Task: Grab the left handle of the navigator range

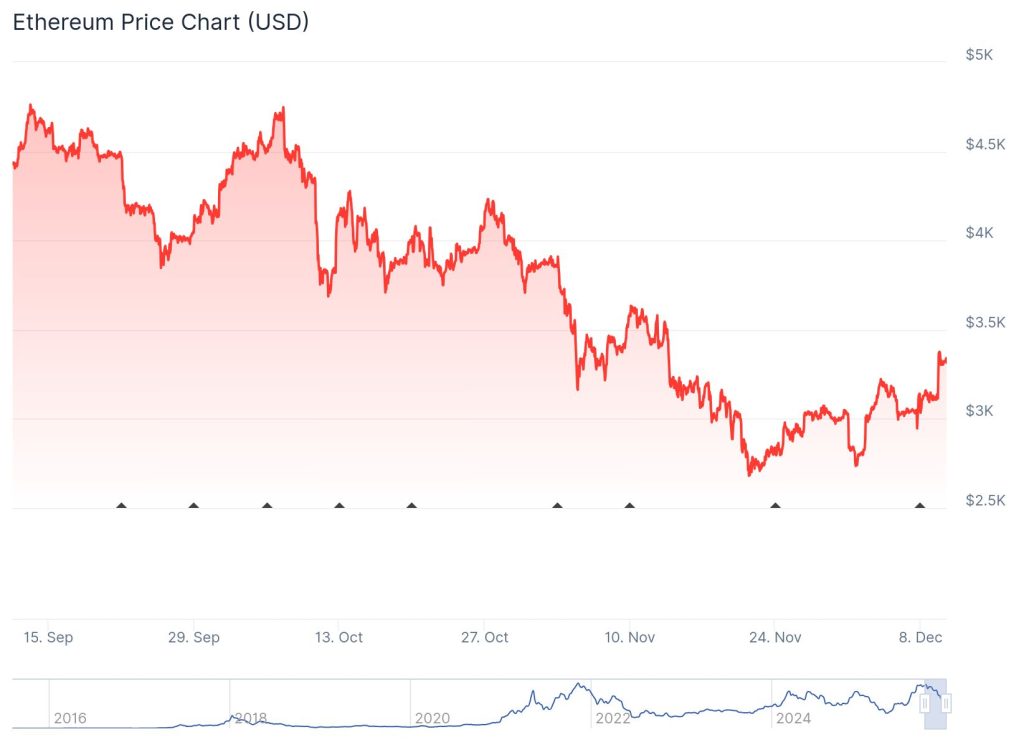Action: (925, 704)
